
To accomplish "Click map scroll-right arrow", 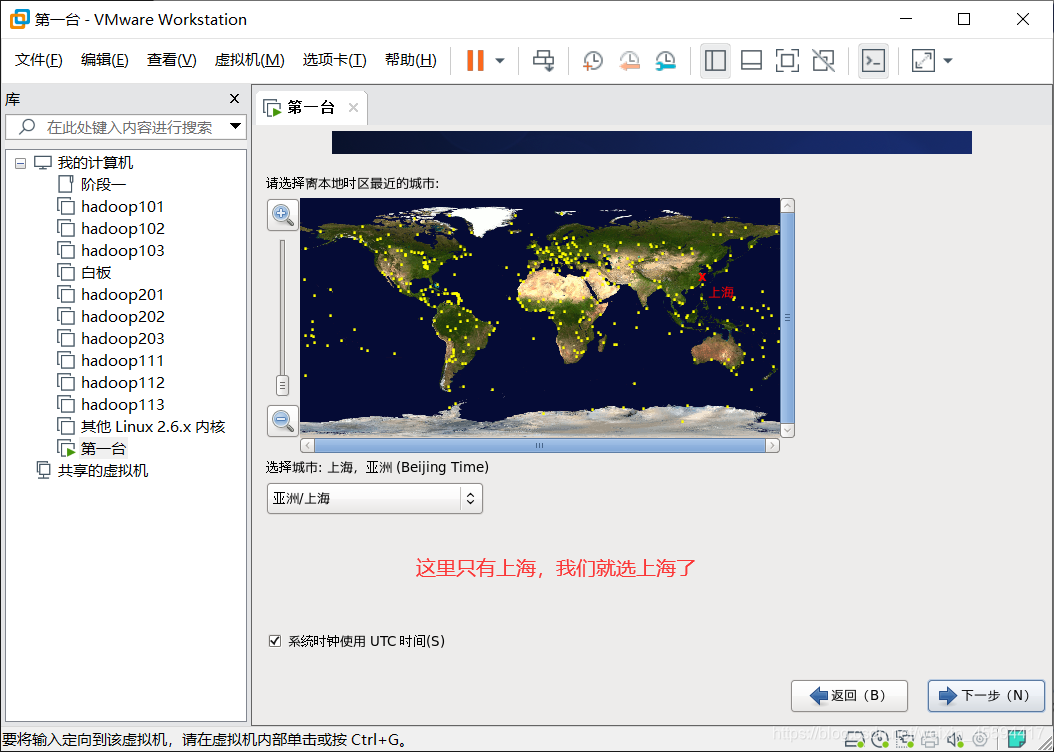I will [x=772, y=445].
